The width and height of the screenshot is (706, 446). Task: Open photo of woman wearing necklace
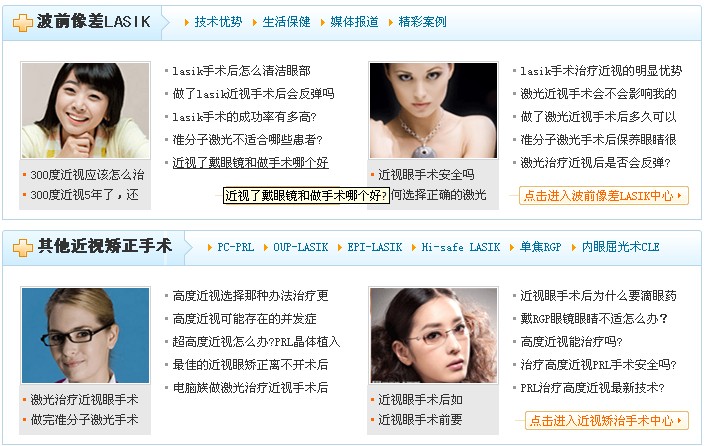434,110
